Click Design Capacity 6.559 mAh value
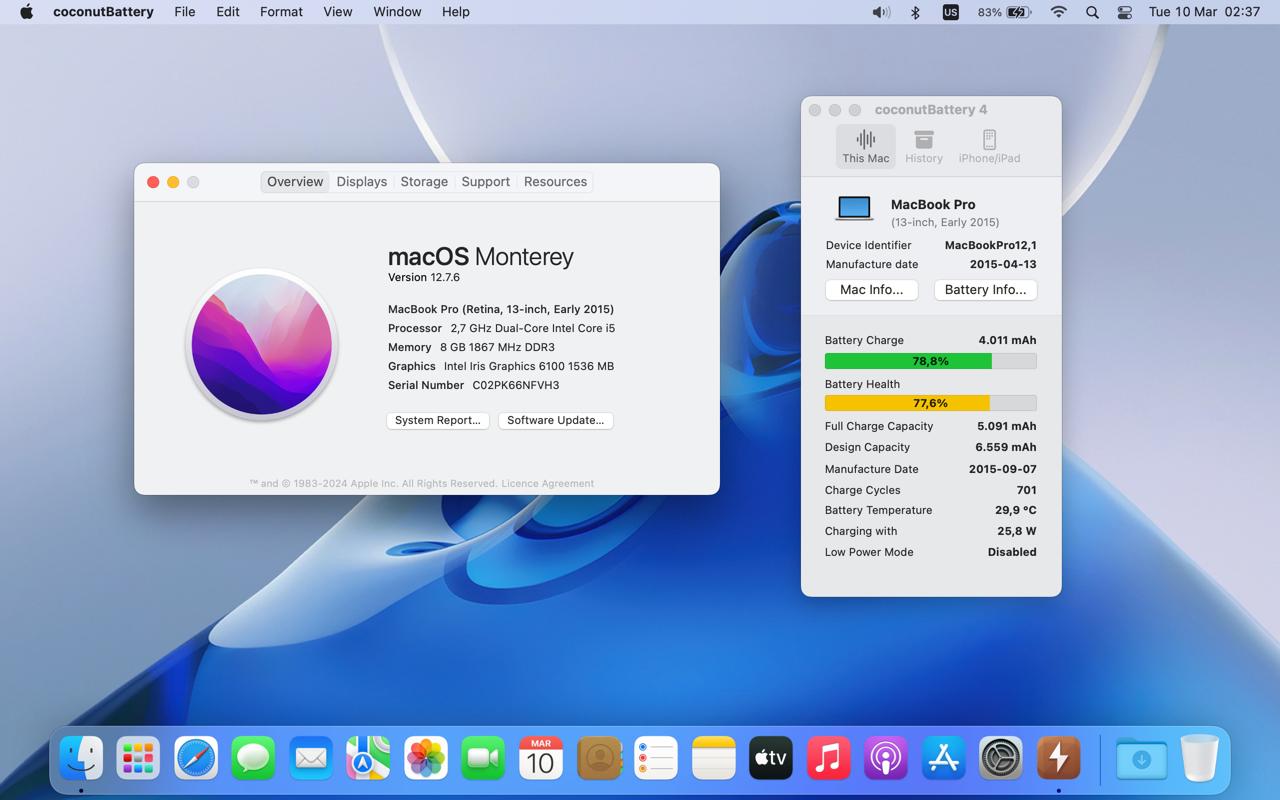1280x800 pixels. [1006, 447]
